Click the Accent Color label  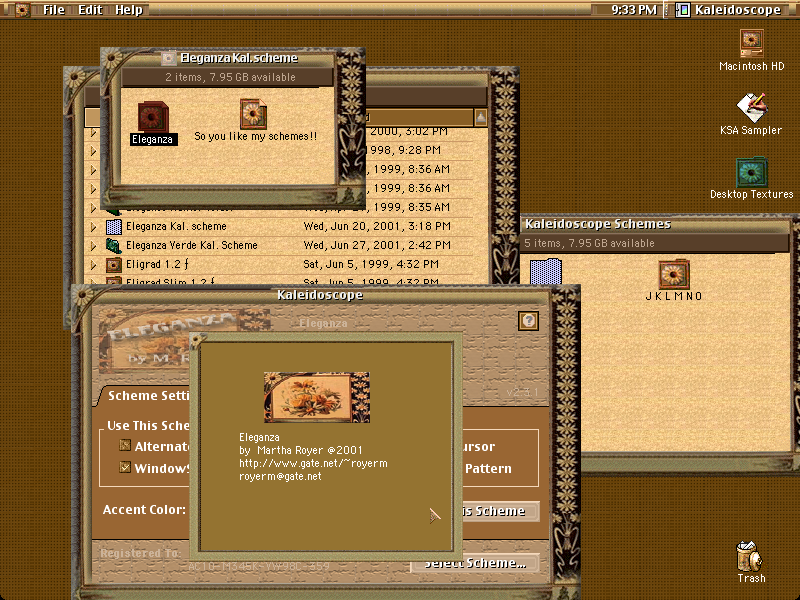tap(144, 510)
